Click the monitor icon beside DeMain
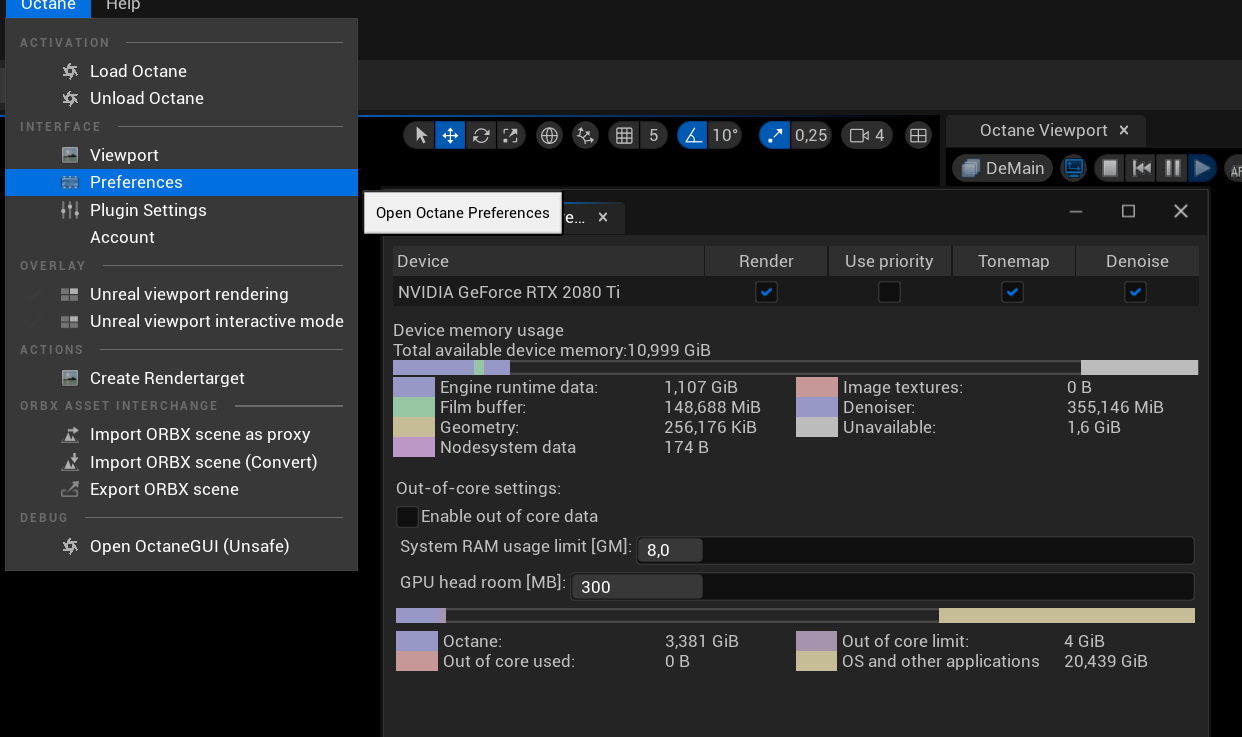The image size is (1242, 737). (x=1073, y=168)
